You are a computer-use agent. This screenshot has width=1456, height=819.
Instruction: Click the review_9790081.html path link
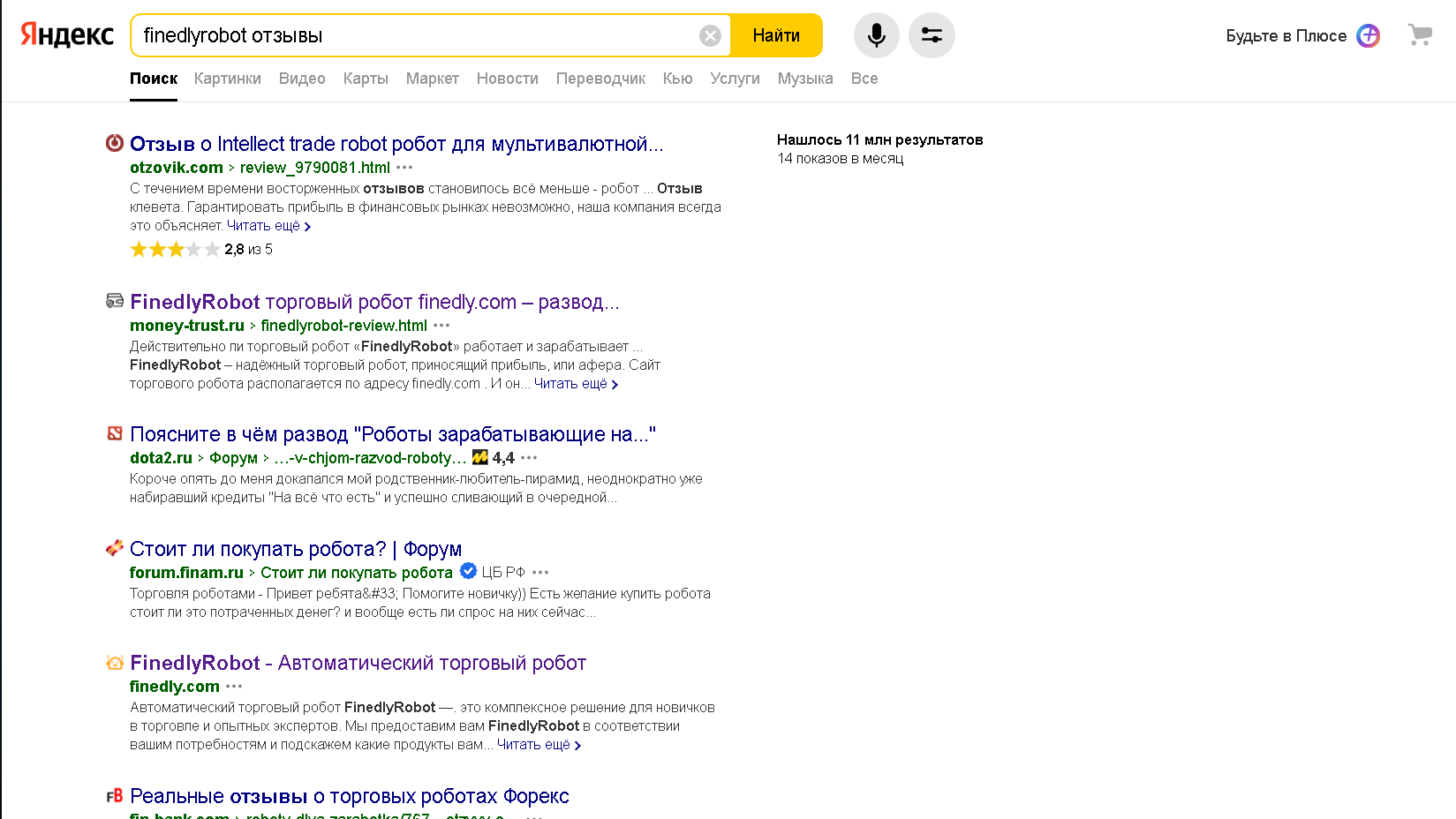[x=315, y=168]
